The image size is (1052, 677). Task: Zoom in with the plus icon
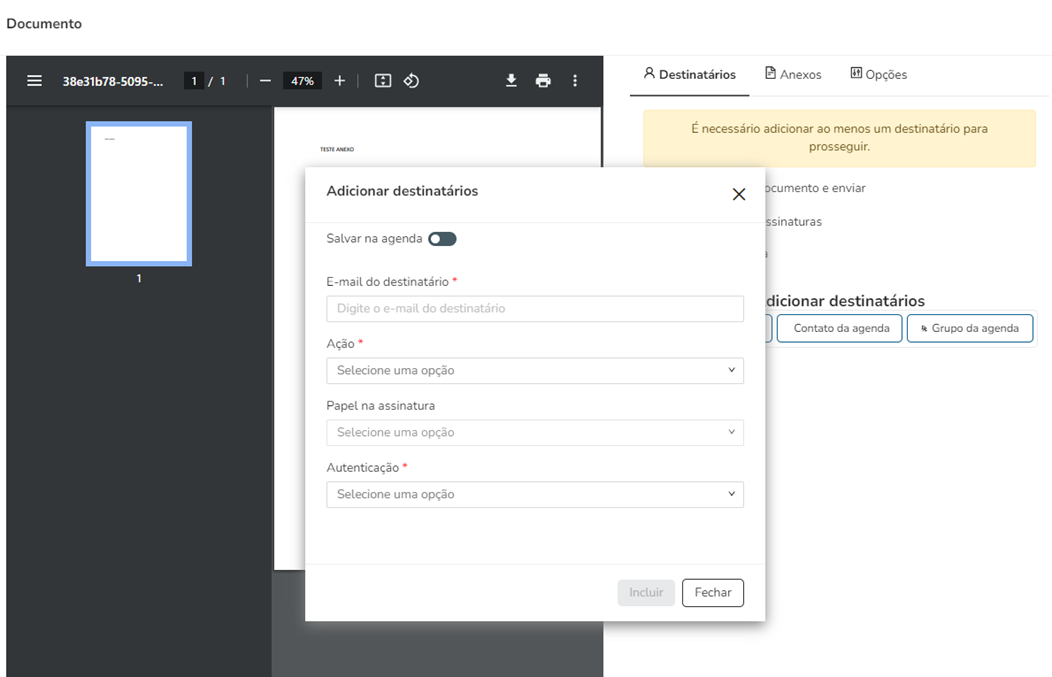tap(340, 81)
